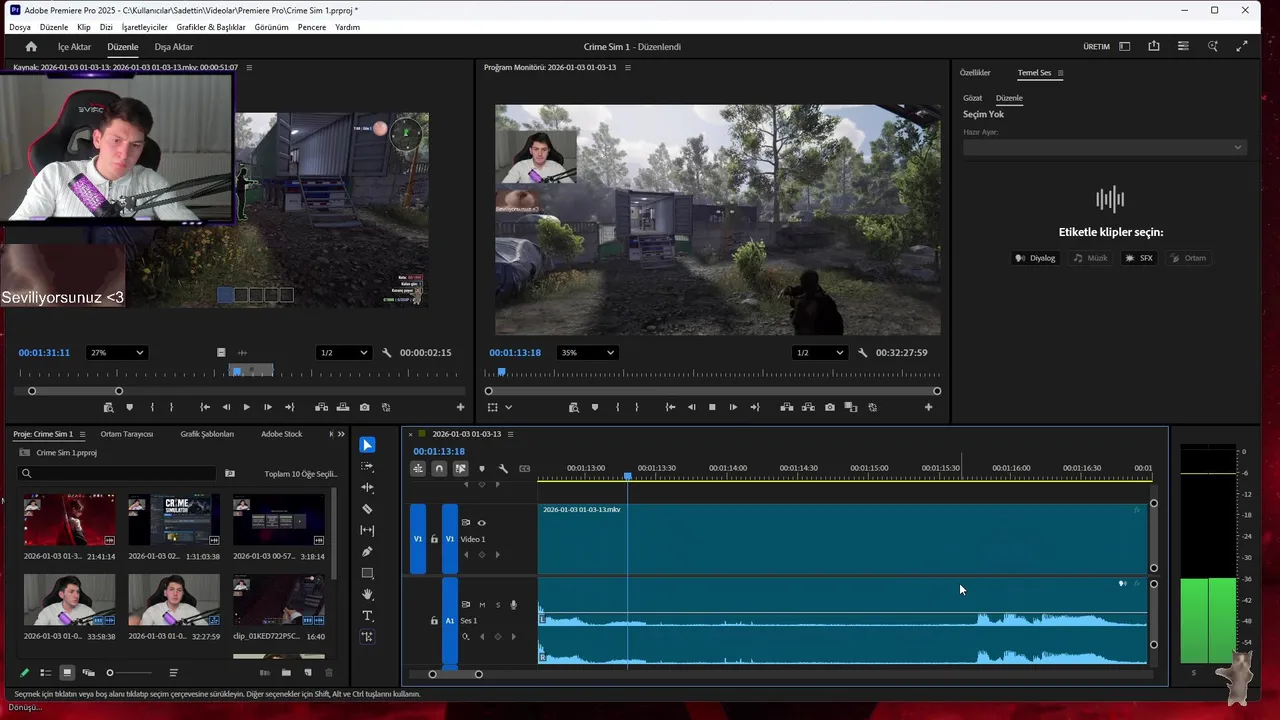Screen dimensions: 1280x720
Task: Enter full screen with the header expand icon
Action: (1242, 46)
